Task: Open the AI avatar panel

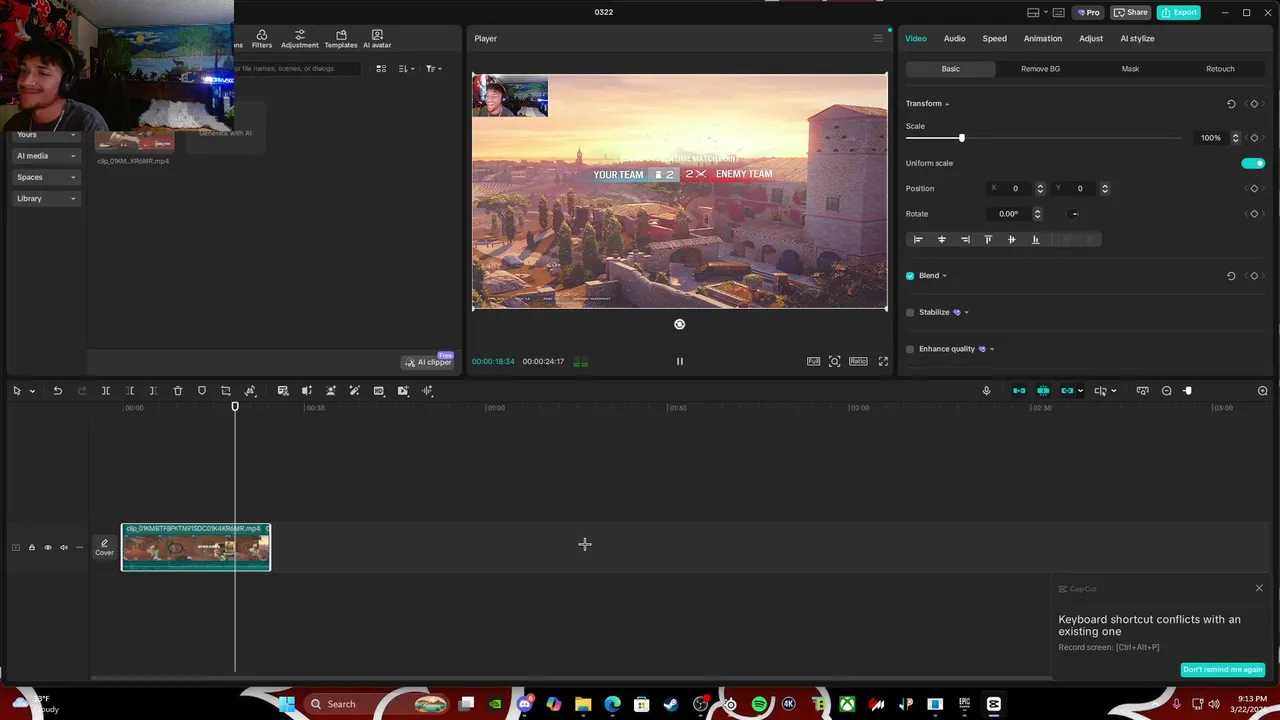Action: click(x=377, y=39)
